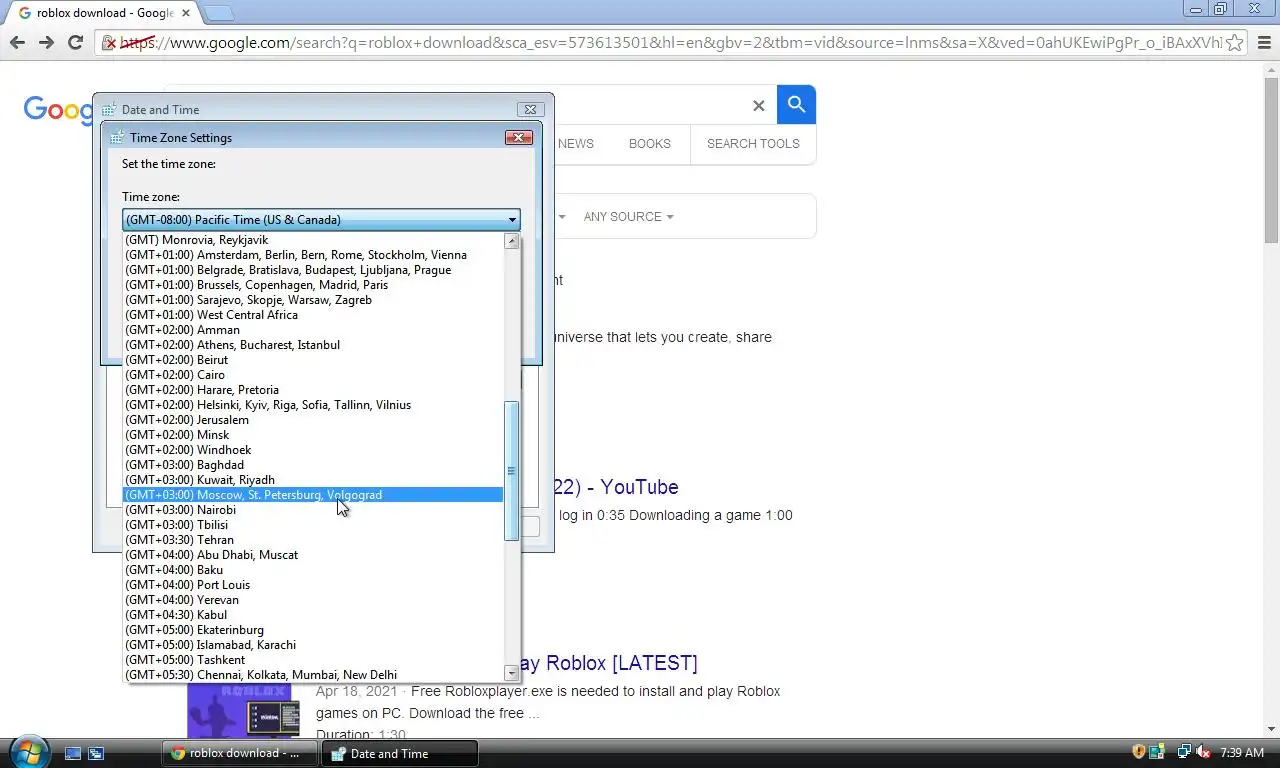
Task: Switch to roblox download taskbar button
Action: click(238, 753)
